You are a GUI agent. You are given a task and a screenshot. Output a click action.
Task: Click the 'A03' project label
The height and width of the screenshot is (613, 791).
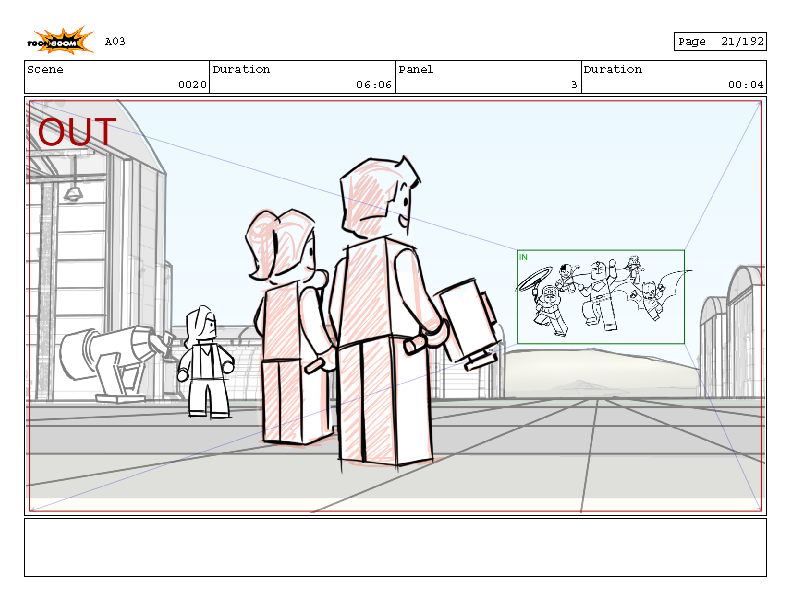[115, 41]
